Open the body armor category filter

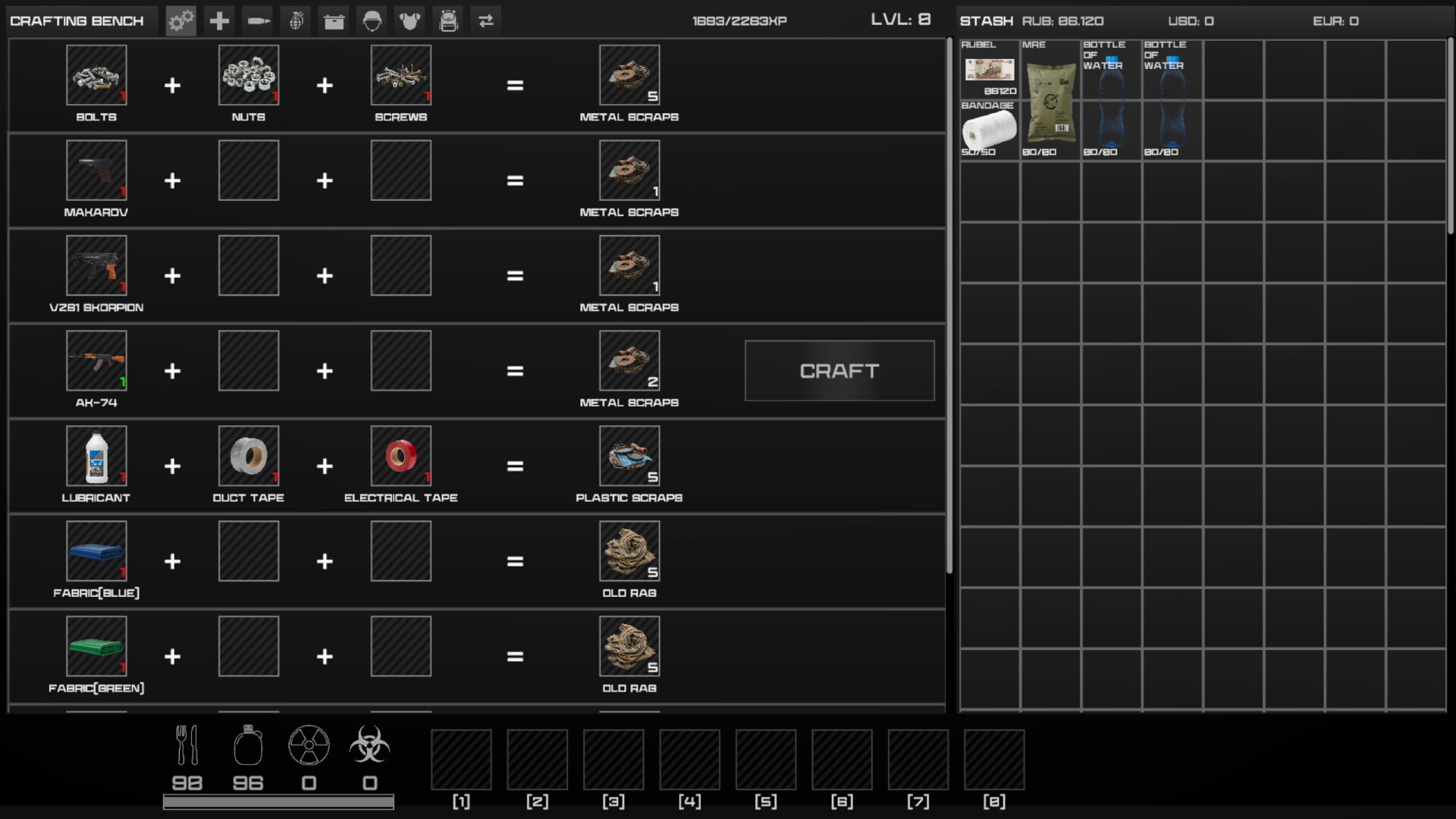[x=409, y=20]
